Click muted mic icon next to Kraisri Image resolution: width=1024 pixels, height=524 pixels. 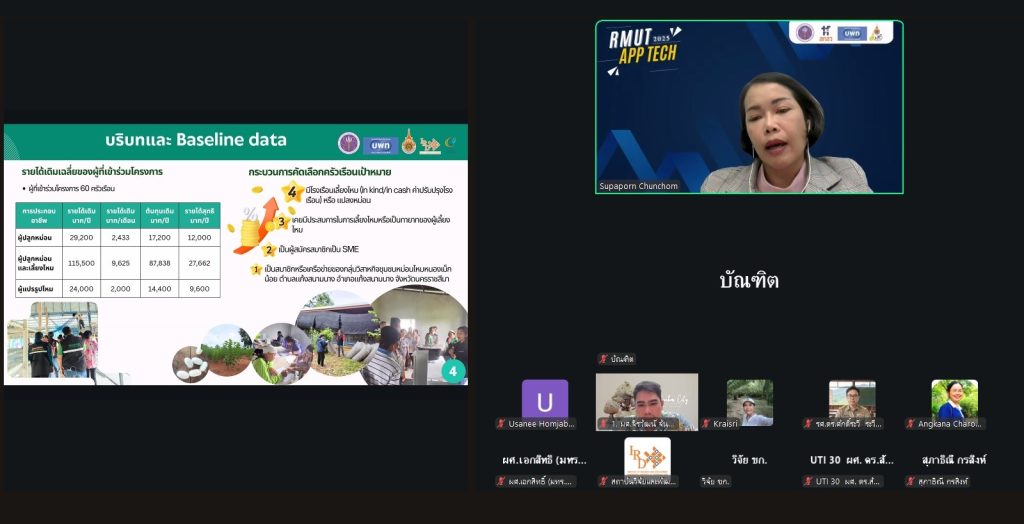coord(706,424)
